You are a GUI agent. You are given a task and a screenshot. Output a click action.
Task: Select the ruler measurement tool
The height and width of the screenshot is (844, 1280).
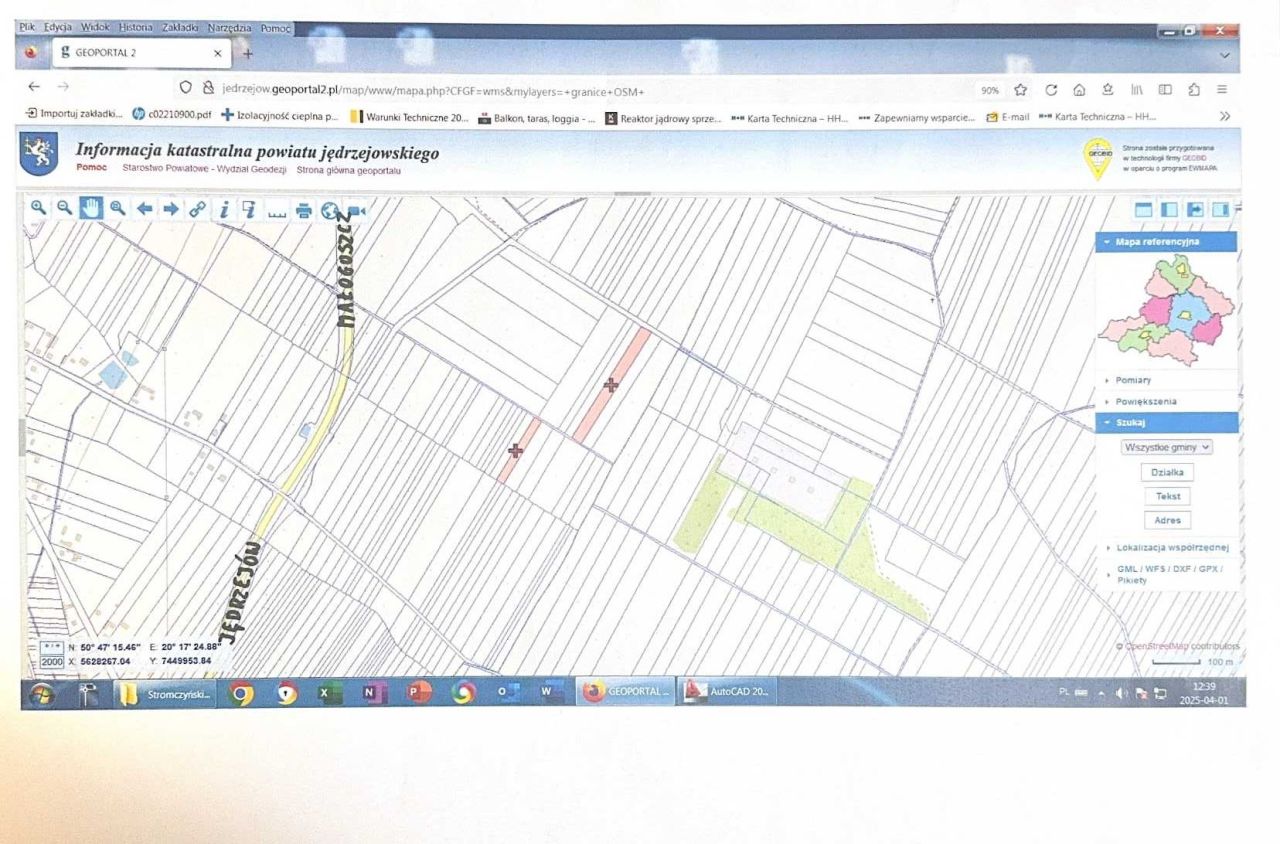277,211
